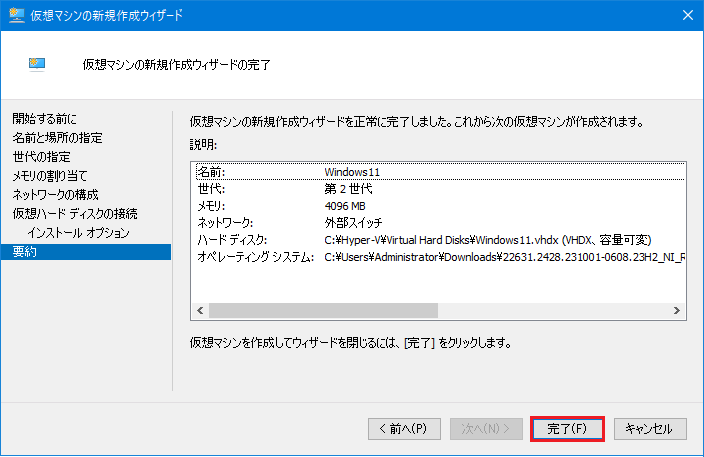The image size is (704, 457).
Task: Select the highlighted 要約 step
Action: (86, 252)
